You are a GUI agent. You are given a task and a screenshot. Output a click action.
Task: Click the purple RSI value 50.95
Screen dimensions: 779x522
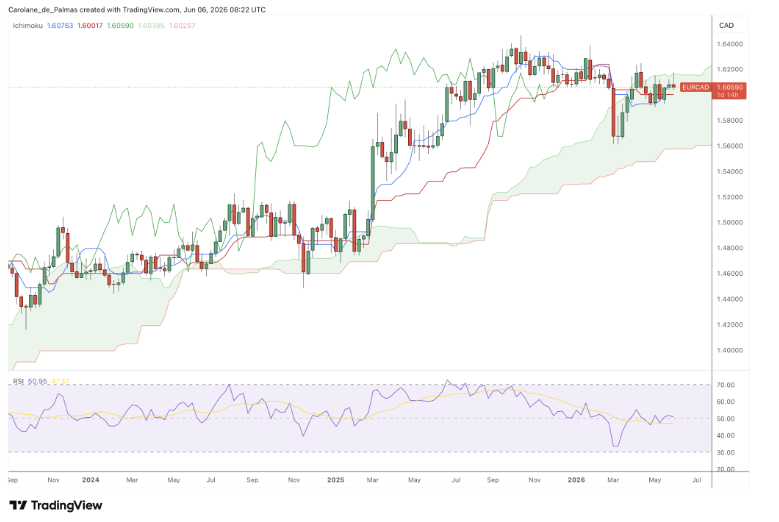[x=37, y=381]
